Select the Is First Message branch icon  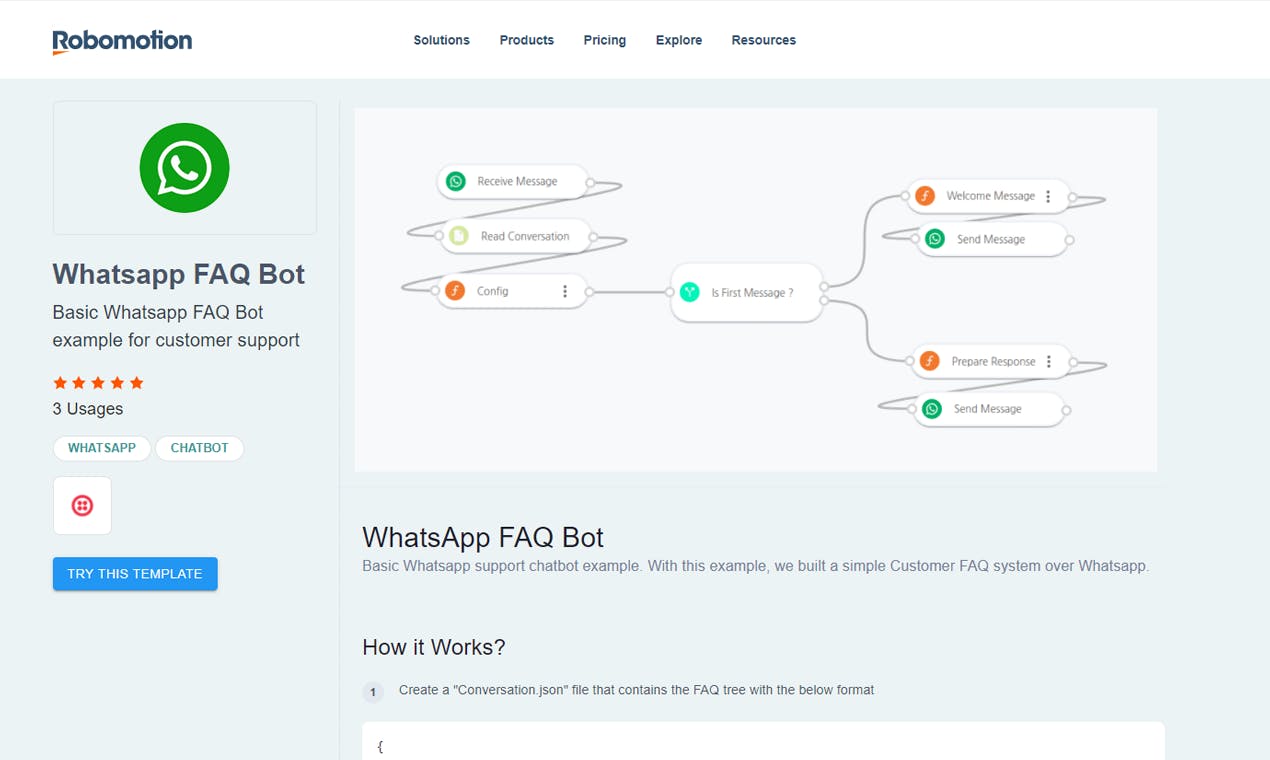[x=689, y=292]
